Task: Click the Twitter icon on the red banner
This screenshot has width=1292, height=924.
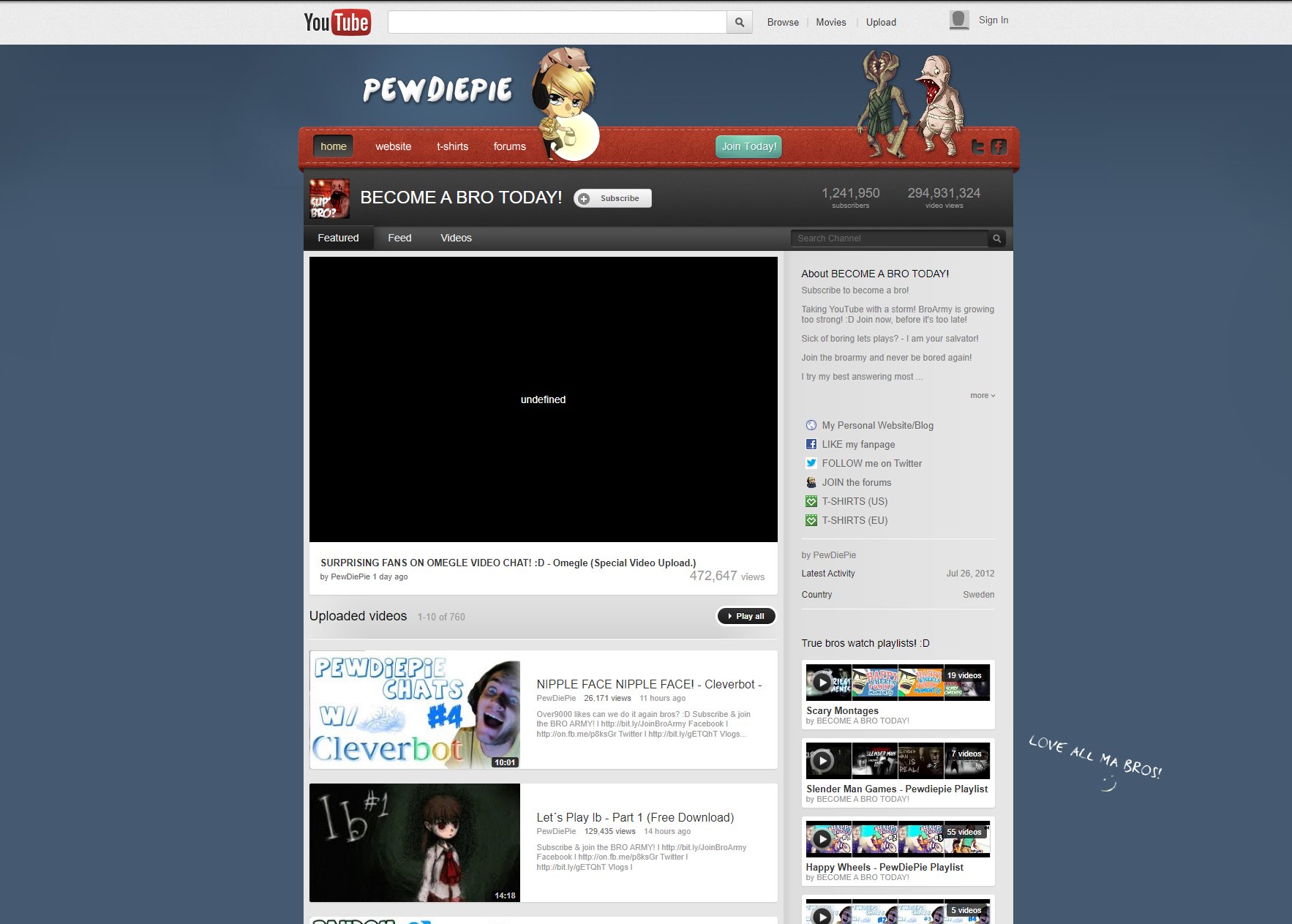Action: click(979, 146)
